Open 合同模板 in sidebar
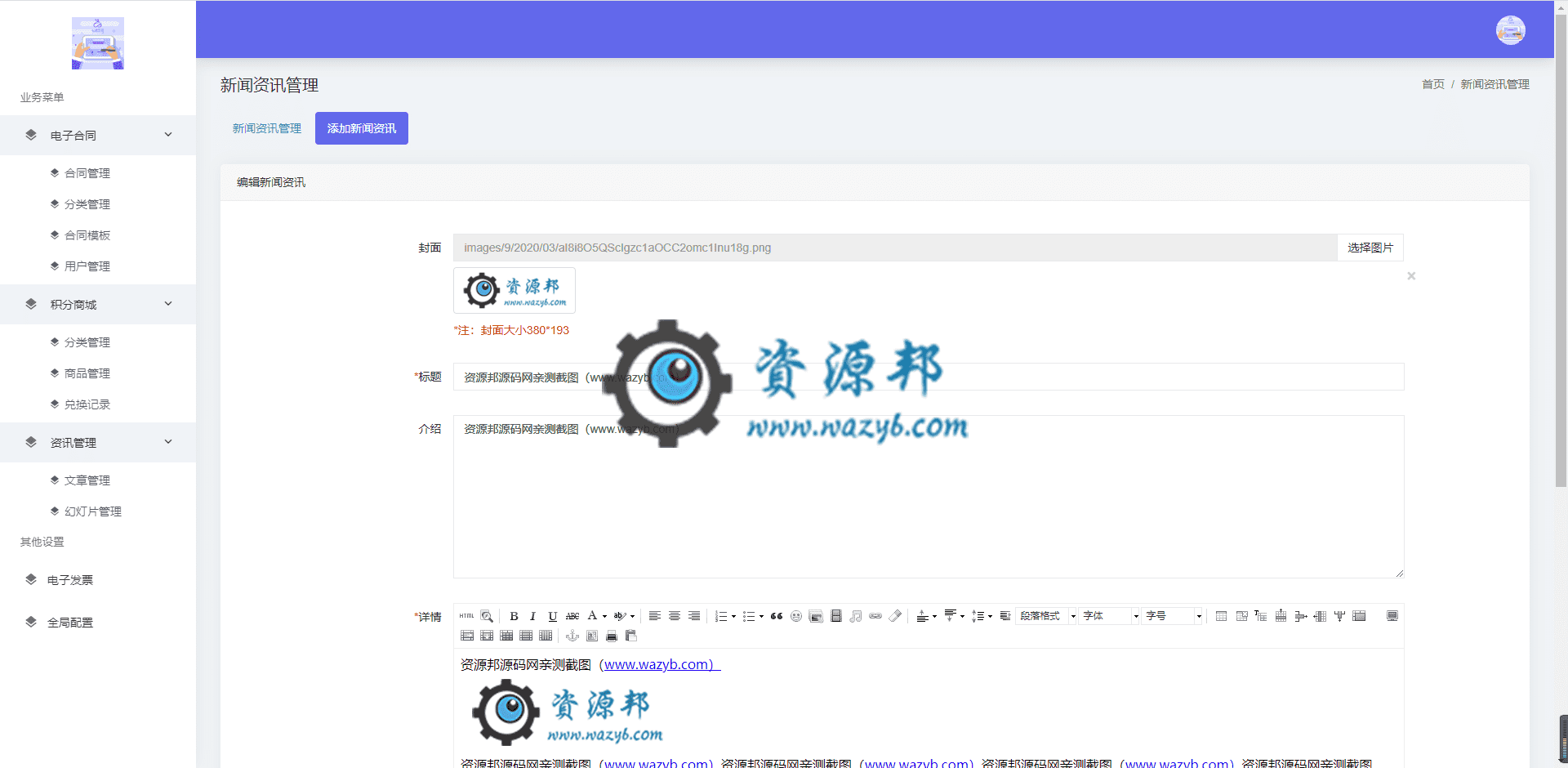Viewport: 1568px width, 768px height. (87, 235)
